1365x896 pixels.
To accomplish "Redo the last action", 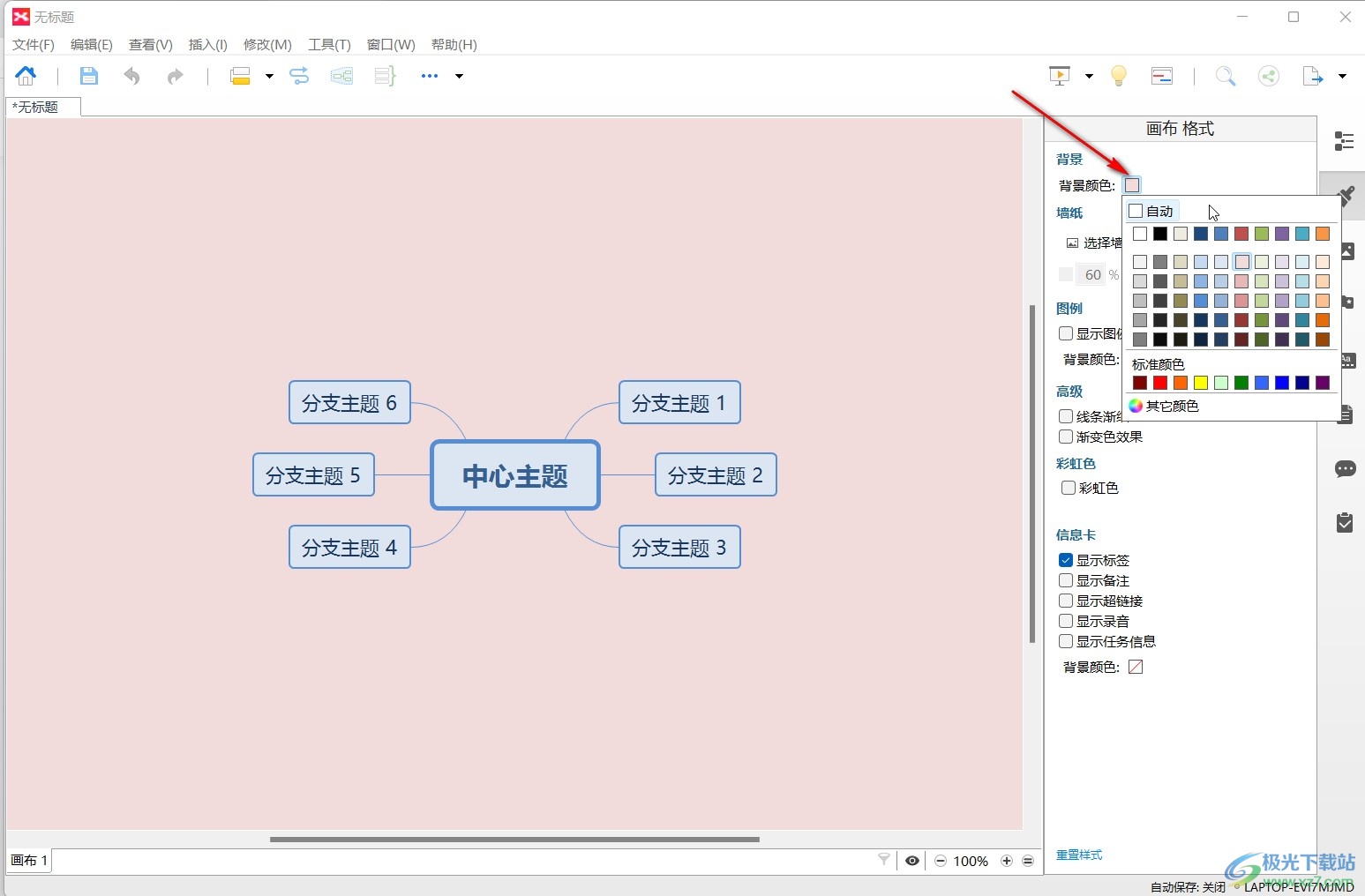I will (x=175, y=76).
